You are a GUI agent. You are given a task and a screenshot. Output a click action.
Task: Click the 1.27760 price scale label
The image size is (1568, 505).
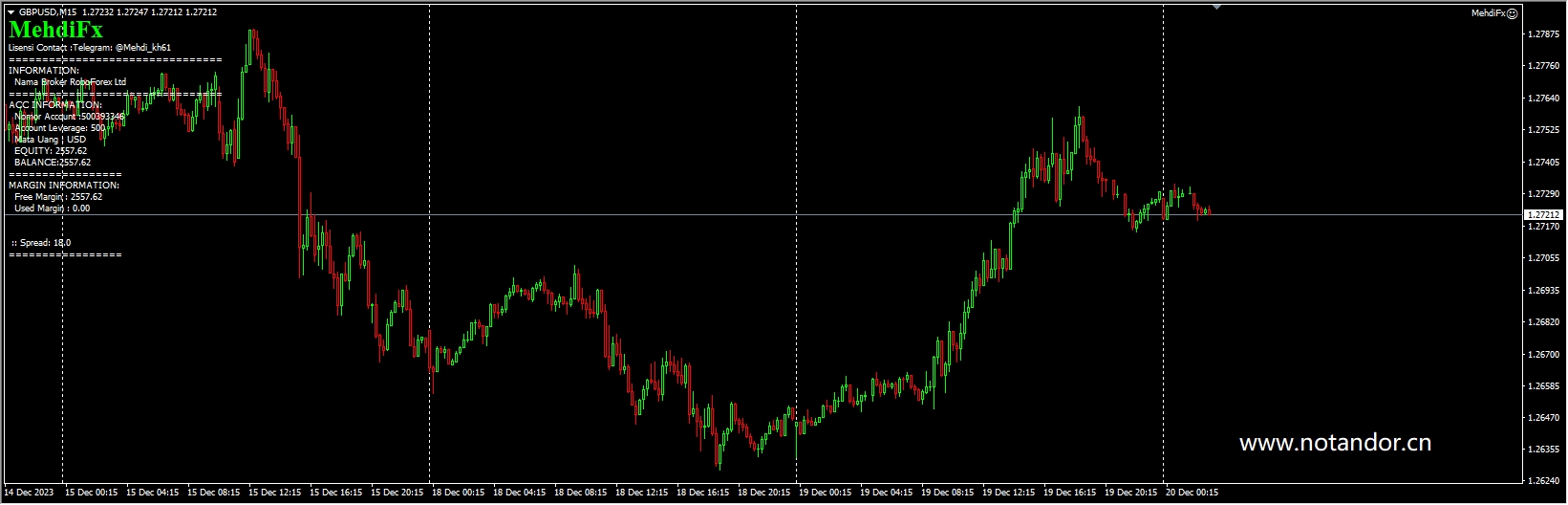[x=1544, y=66]
